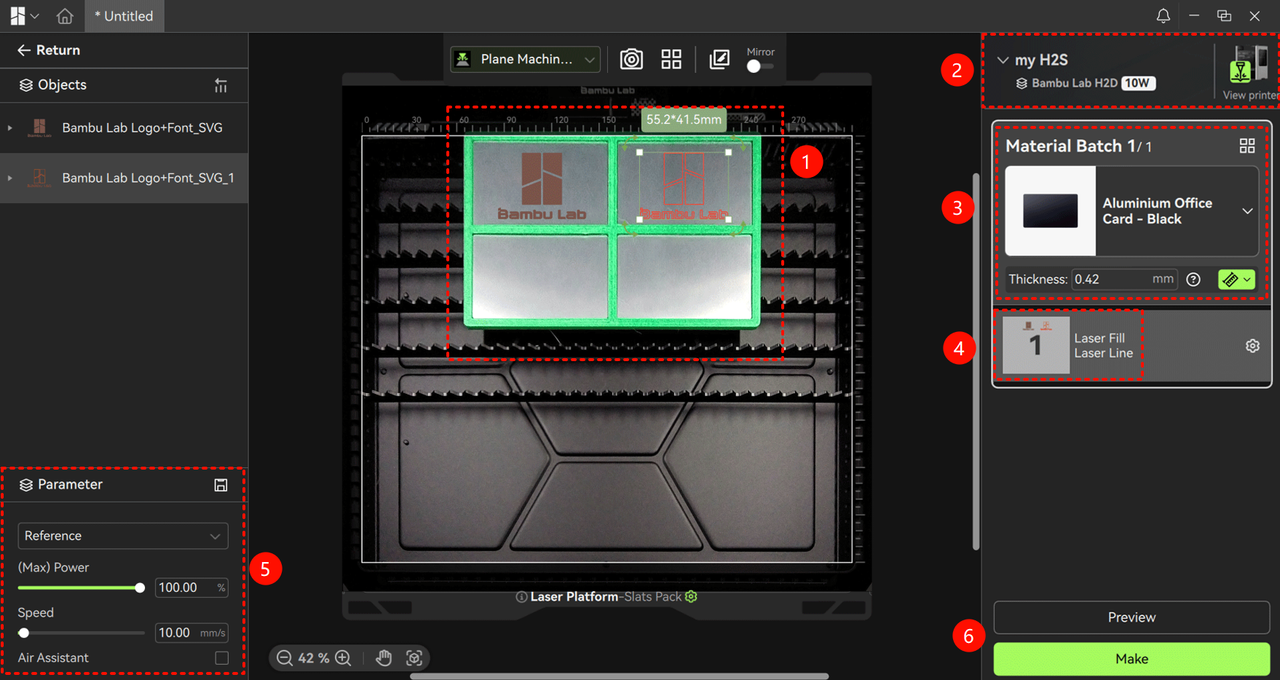
Task: Click the Laser Platform info icon
Action: tap(521, 597)
